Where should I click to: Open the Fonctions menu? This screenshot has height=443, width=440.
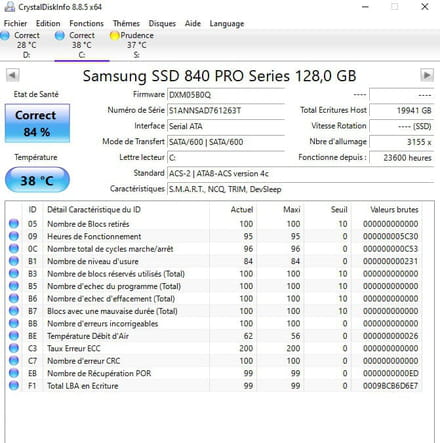(x=86, y=24)
